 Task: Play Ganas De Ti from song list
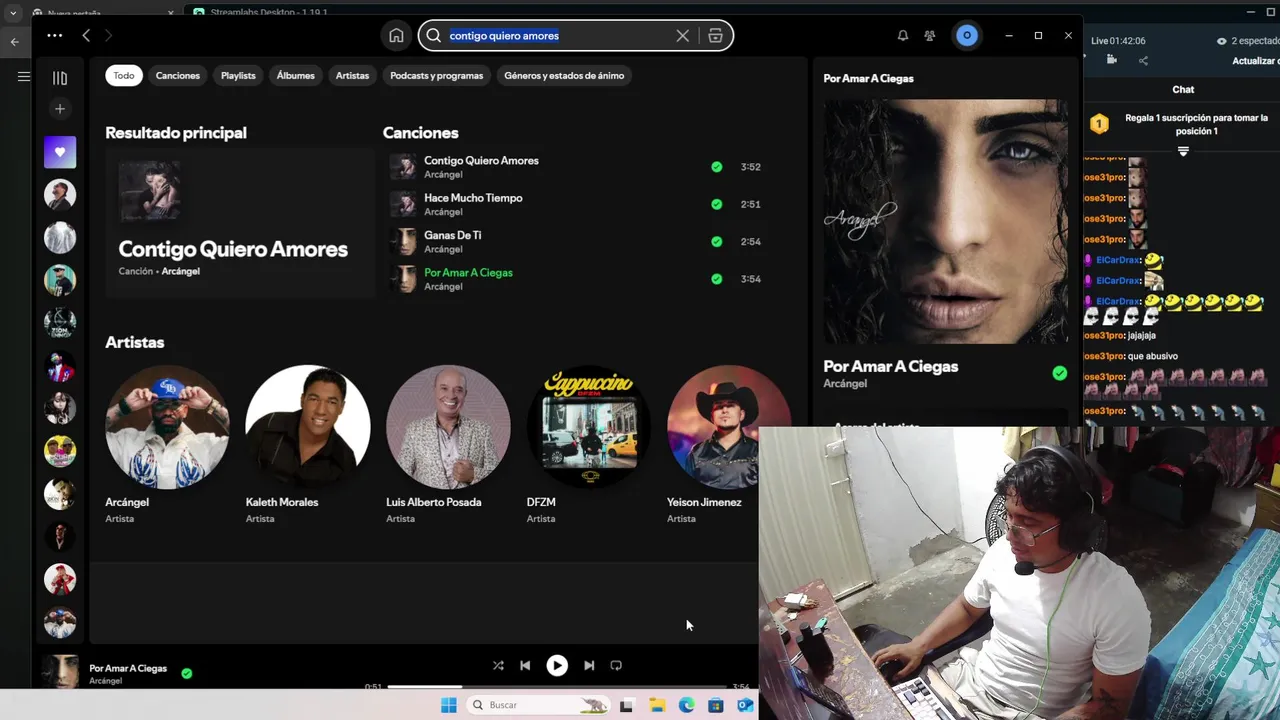[x=453, y=235]
